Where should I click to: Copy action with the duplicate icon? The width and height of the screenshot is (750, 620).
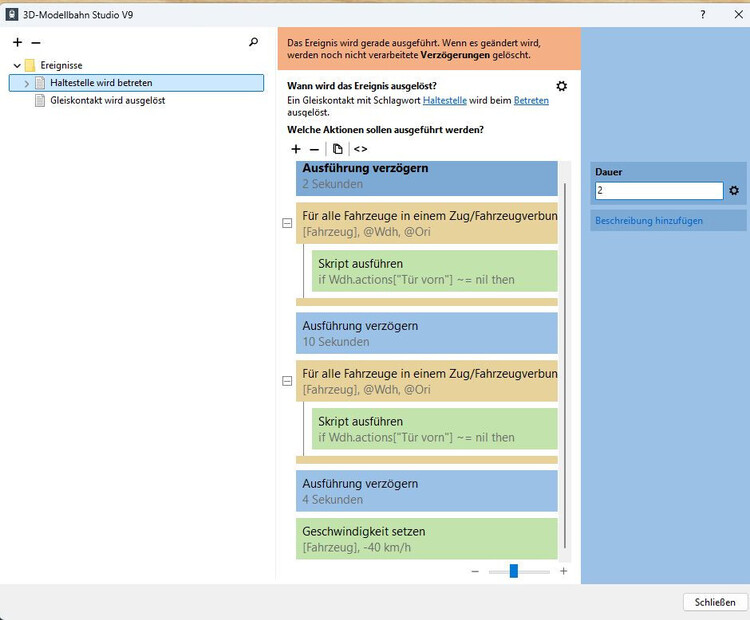coord(338,149)
